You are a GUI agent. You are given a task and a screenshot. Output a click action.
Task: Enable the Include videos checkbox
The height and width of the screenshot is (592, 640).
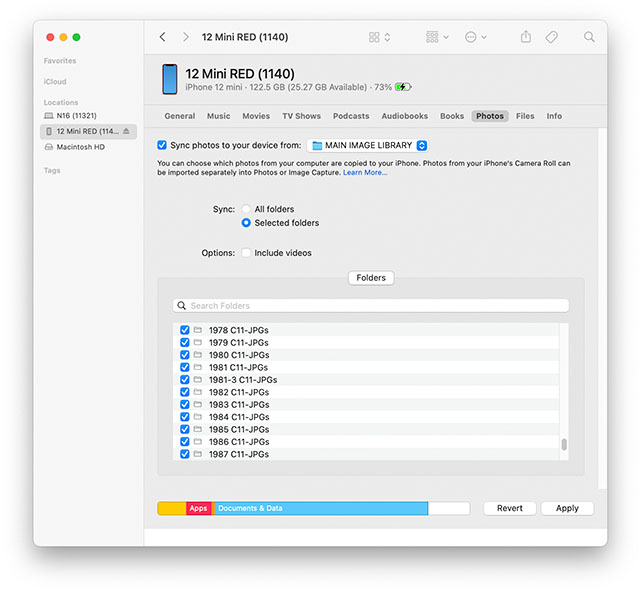246,253
